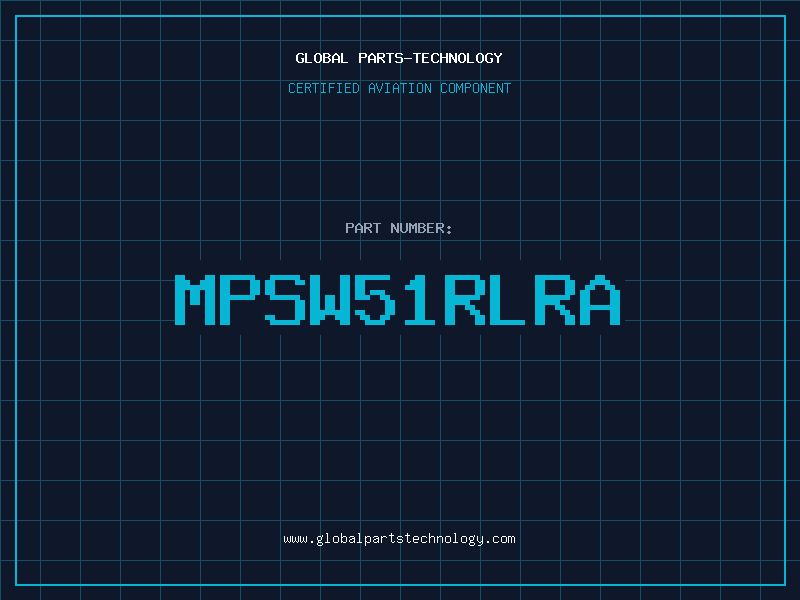Select the letter S in the part number
800x600 pixels.
click(287, 299)
